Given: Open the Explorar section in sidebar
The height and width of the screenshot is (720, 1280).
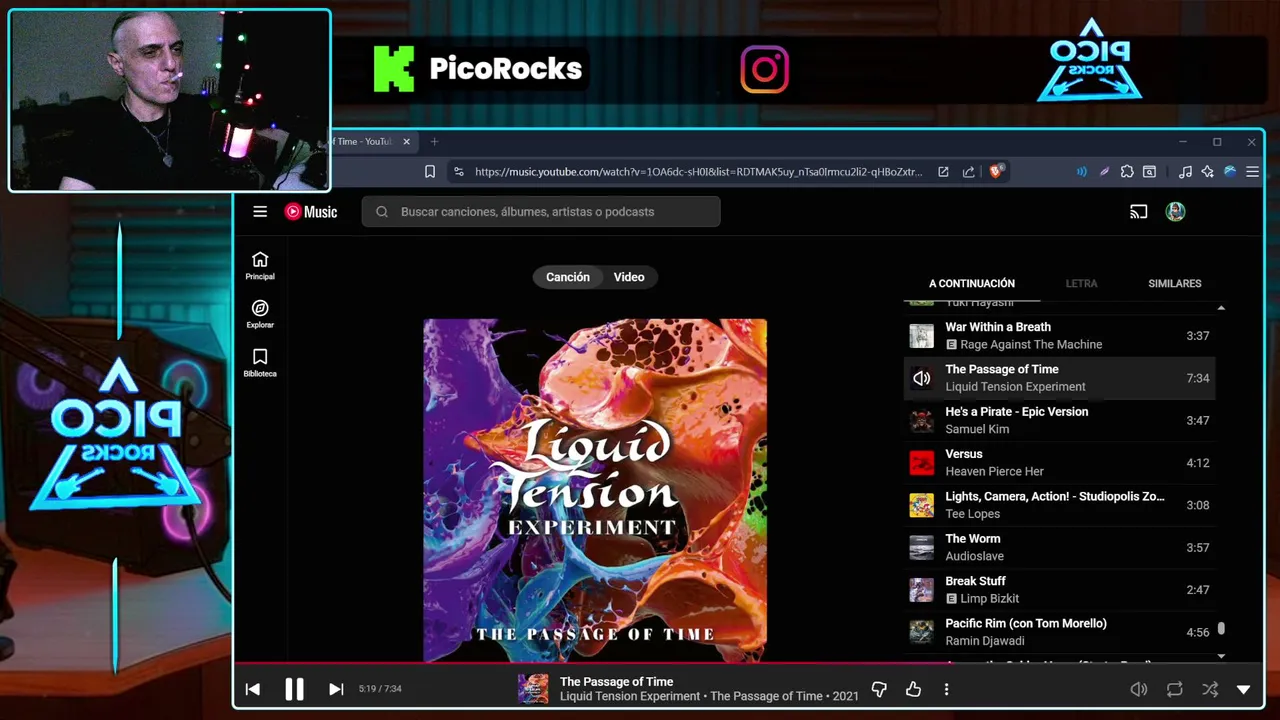Looking at the screenshot, I should tap(260, 314).
